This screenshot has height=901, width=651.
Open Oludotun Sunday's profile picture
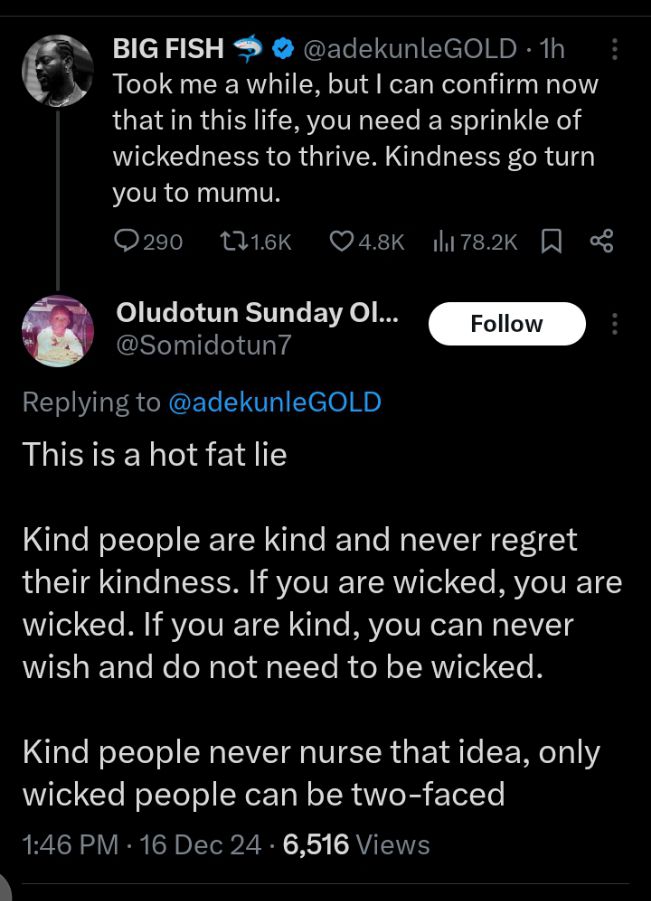click(57, 331)
